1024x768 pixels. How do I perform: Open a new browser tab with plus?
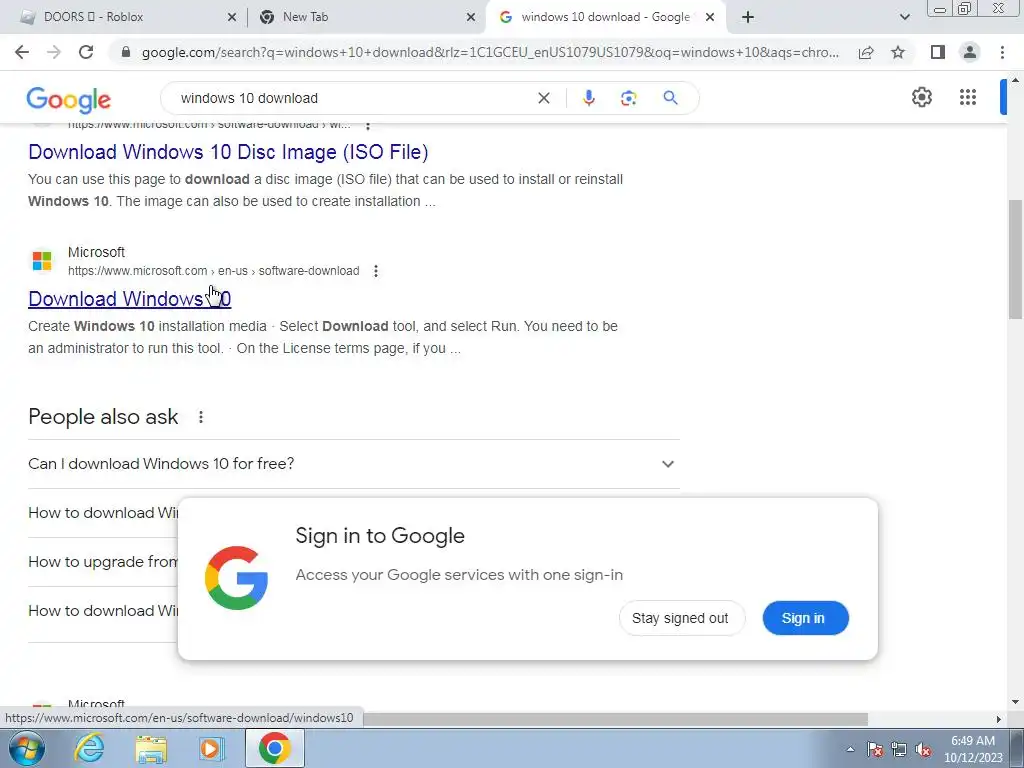pyautogui.click(x=748, y=17)
